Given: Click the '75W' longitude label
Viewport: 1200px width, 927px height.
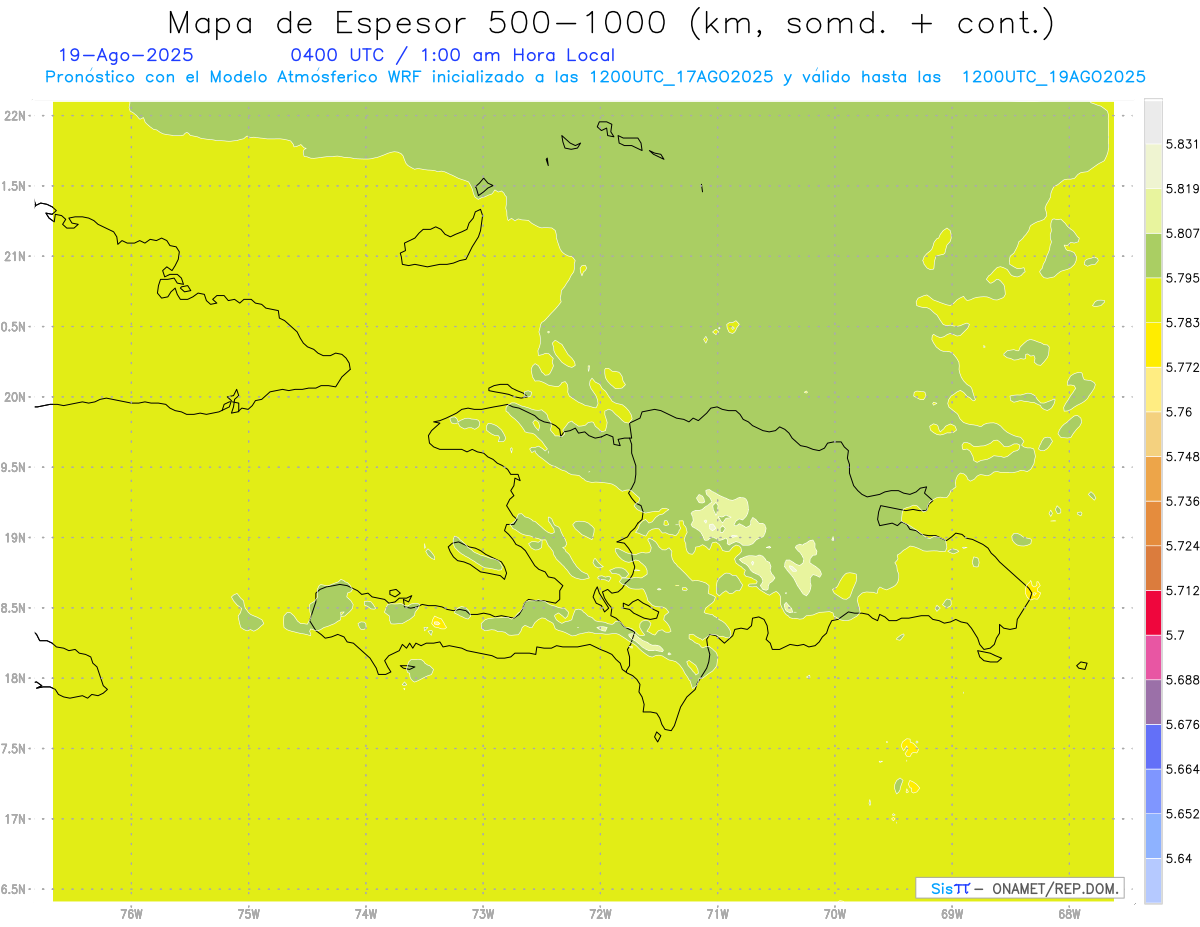Looking at the screenshot, I should (249, 914).
